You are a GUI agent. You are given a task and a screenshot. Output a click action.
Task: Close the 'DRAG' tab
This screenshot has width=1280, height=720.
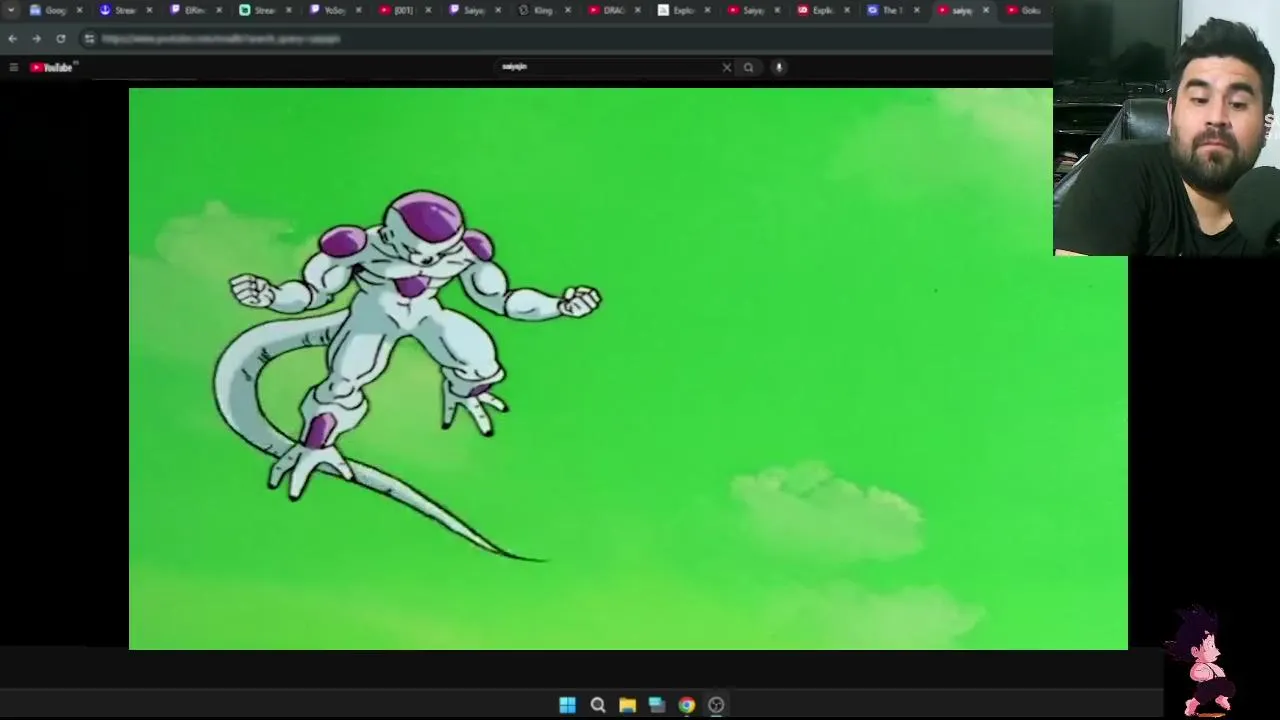[x=638, y=10]
